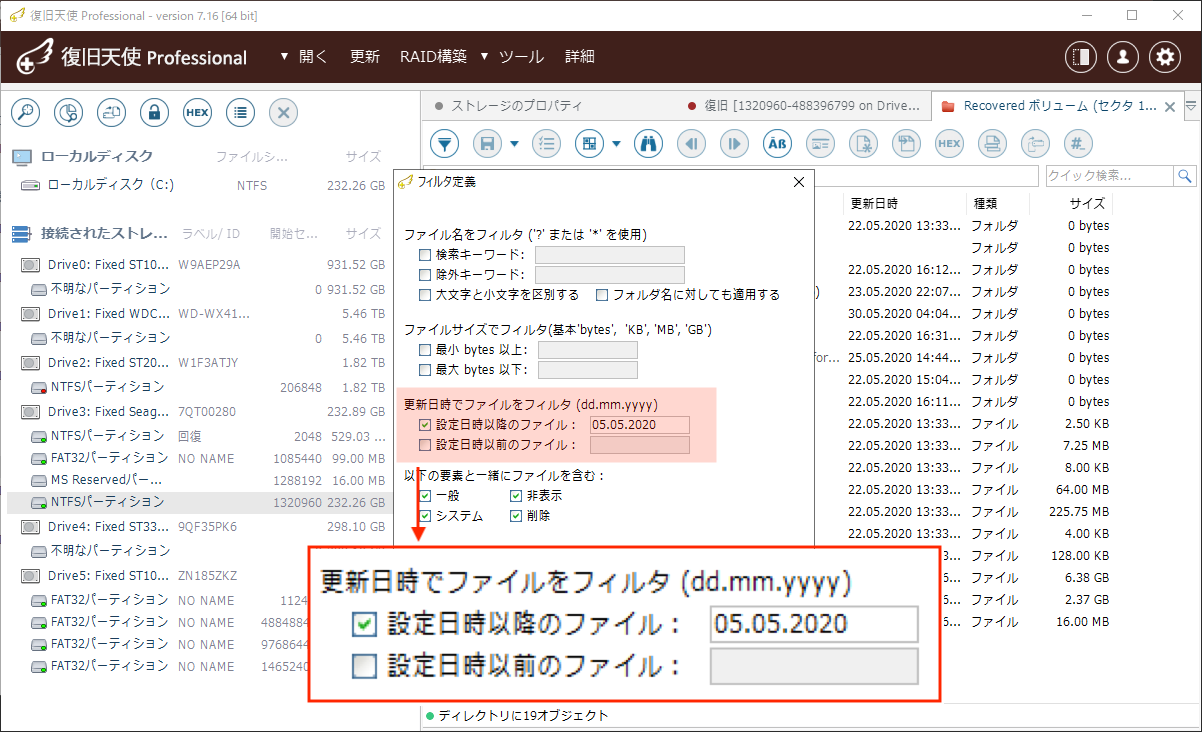1202x732 pixels.
Task: Open the 開く menu
Action: [x=313, y=57]
